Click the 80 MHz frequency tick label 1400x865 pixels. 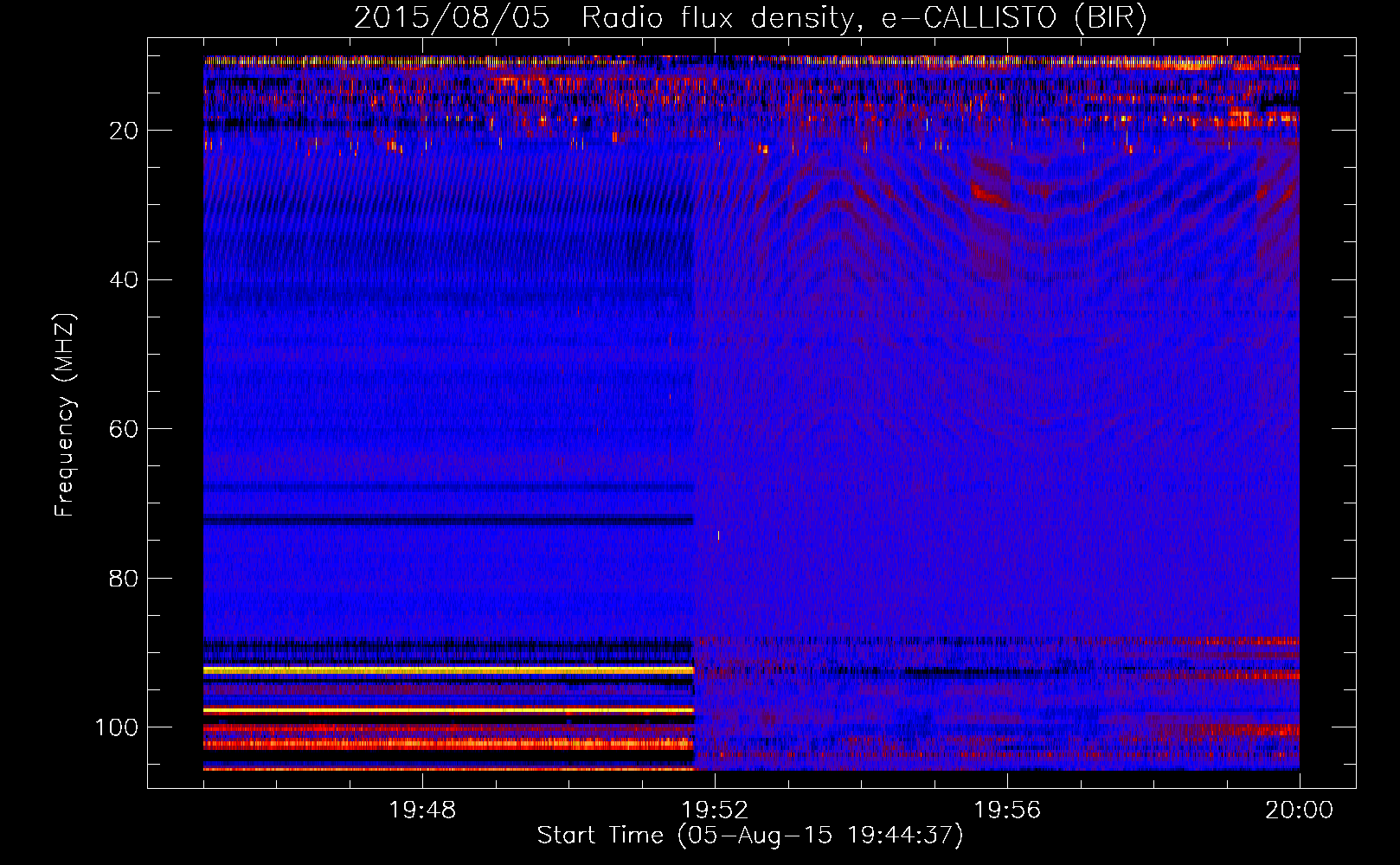pos(124,579)
